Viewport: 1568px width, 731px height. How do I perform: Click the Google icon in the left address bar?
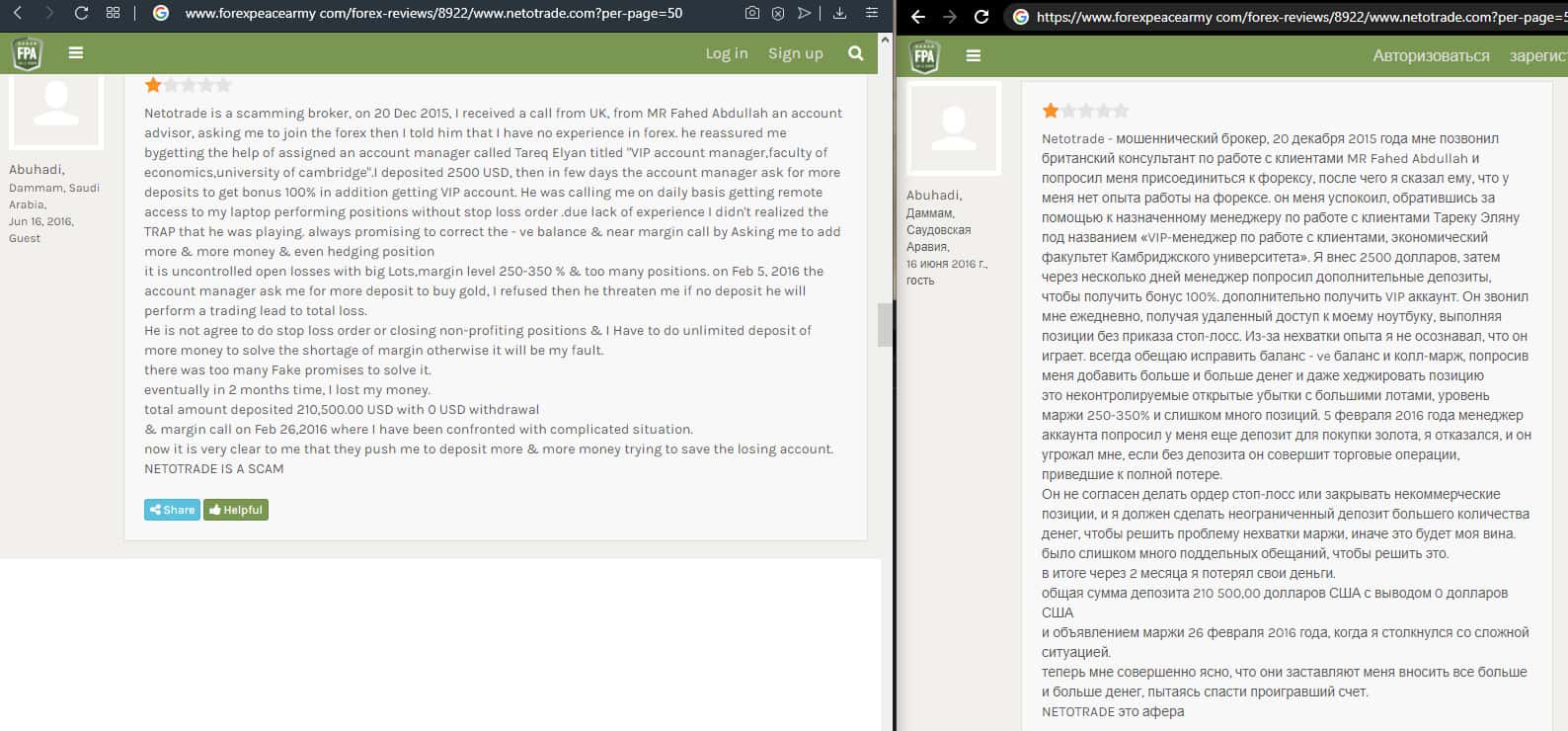click(162, 13)
